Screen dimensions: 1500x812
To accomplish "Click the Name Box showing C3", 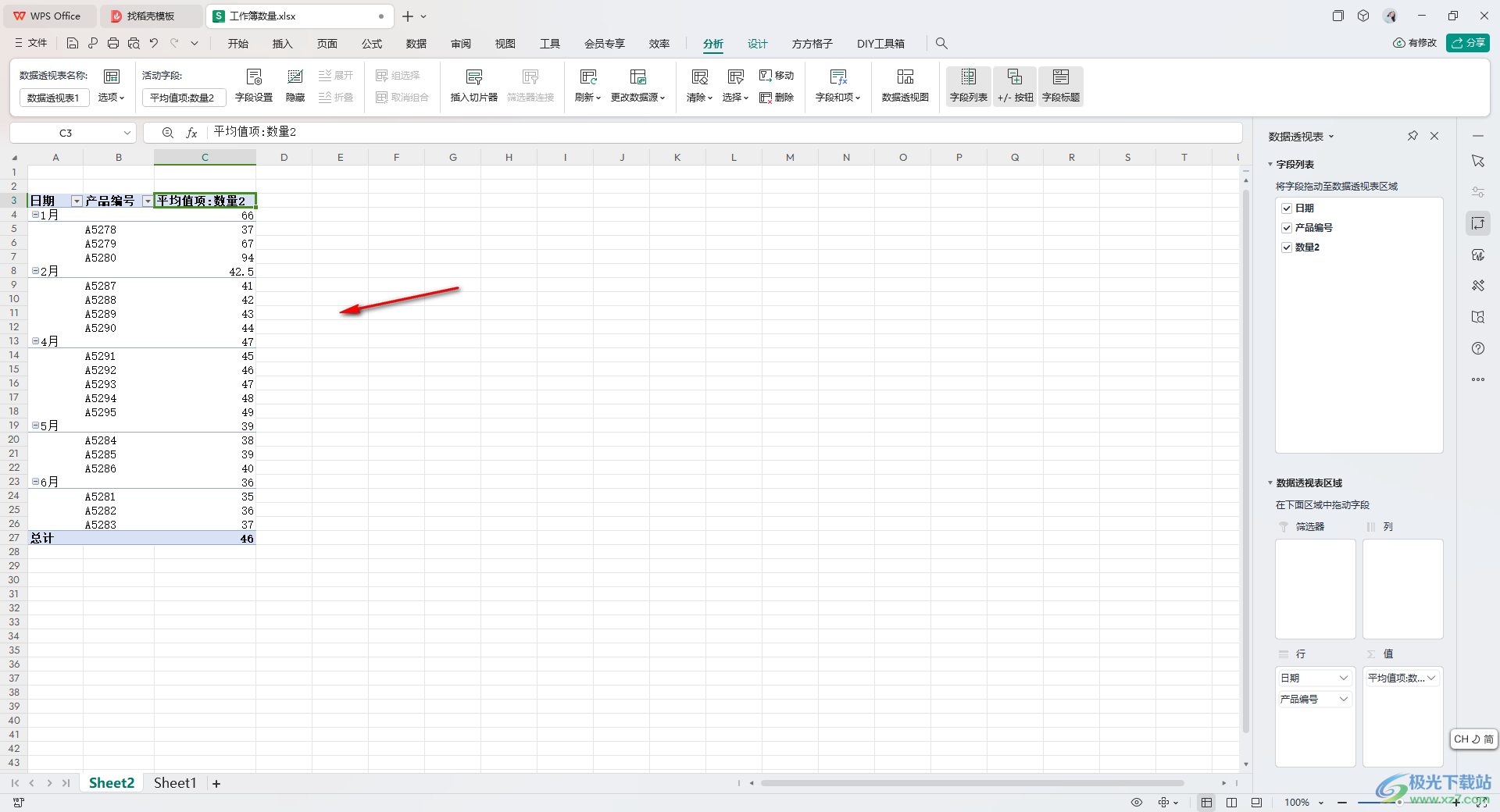I will tap(73, 133).
